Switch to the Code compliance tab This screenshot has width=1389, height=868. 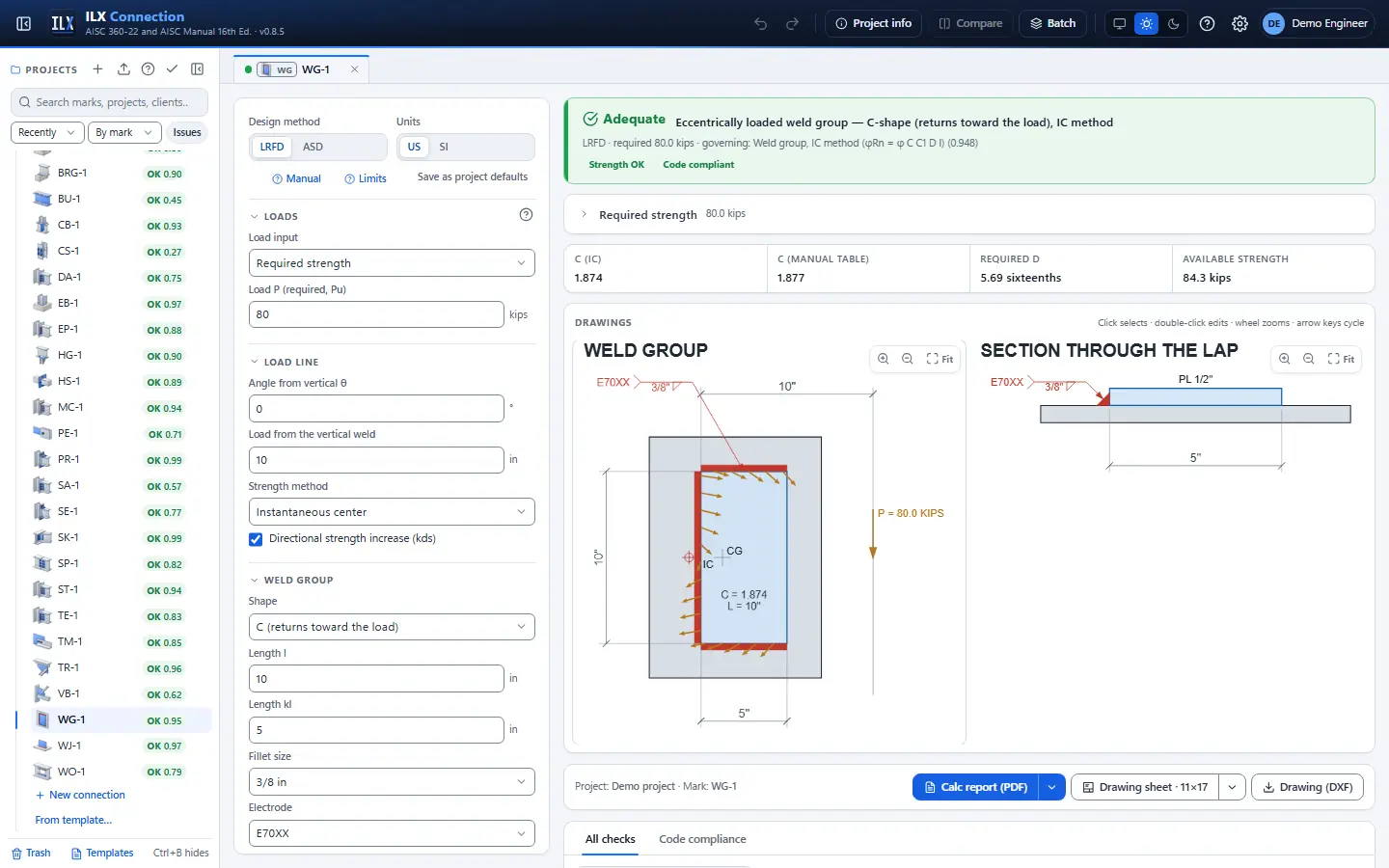click(702, 839)
